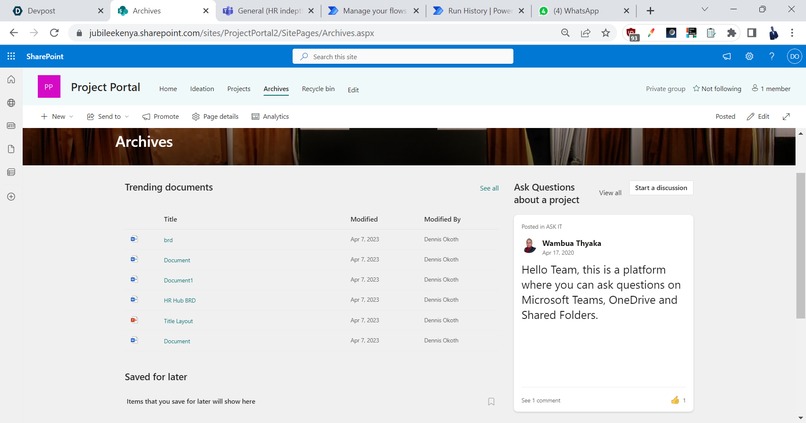Open the Projects navigation item

pyautogui.click(x=239, y=89)
